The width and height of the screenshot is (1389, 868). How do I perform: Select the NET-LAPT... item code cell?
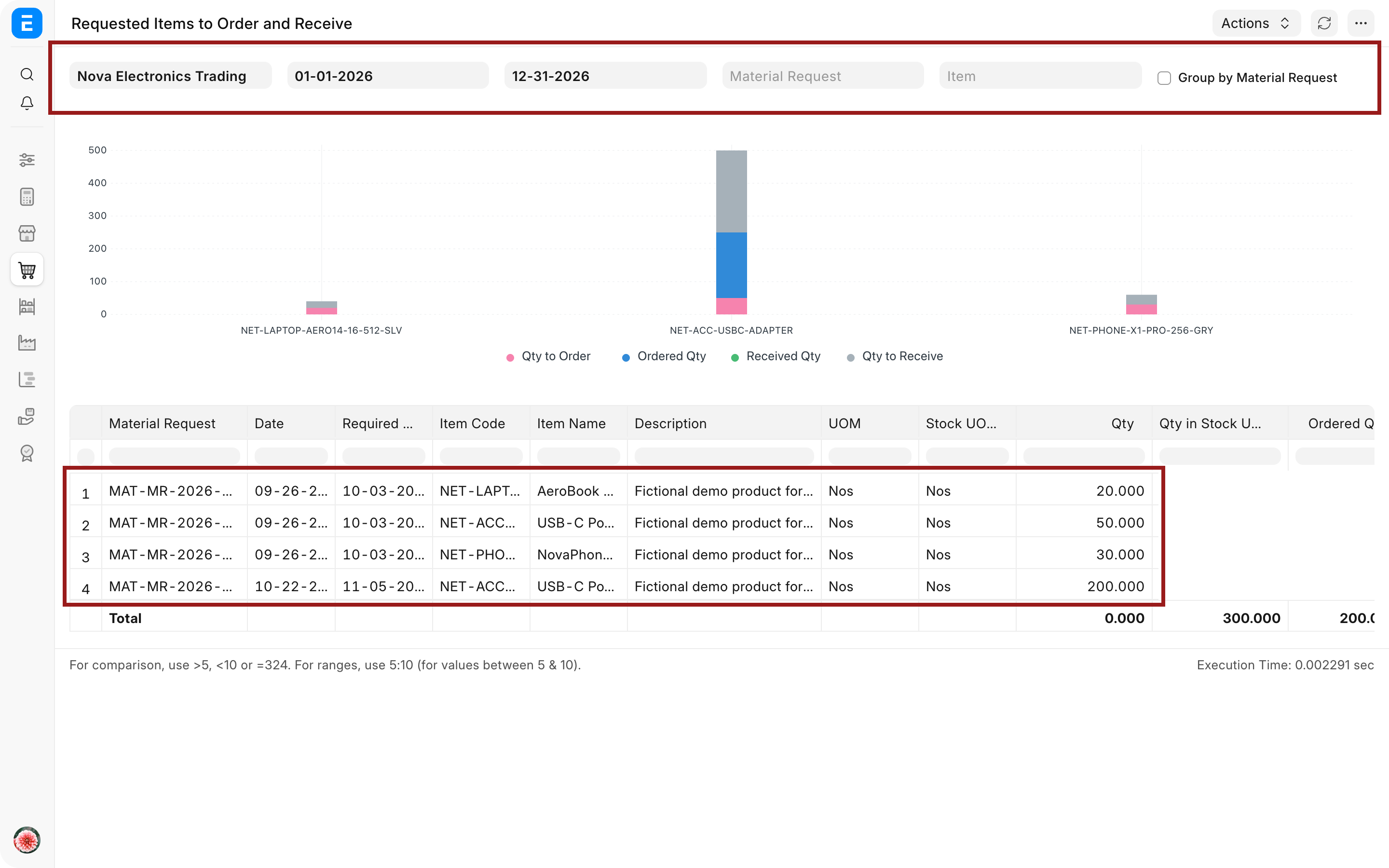481,491
